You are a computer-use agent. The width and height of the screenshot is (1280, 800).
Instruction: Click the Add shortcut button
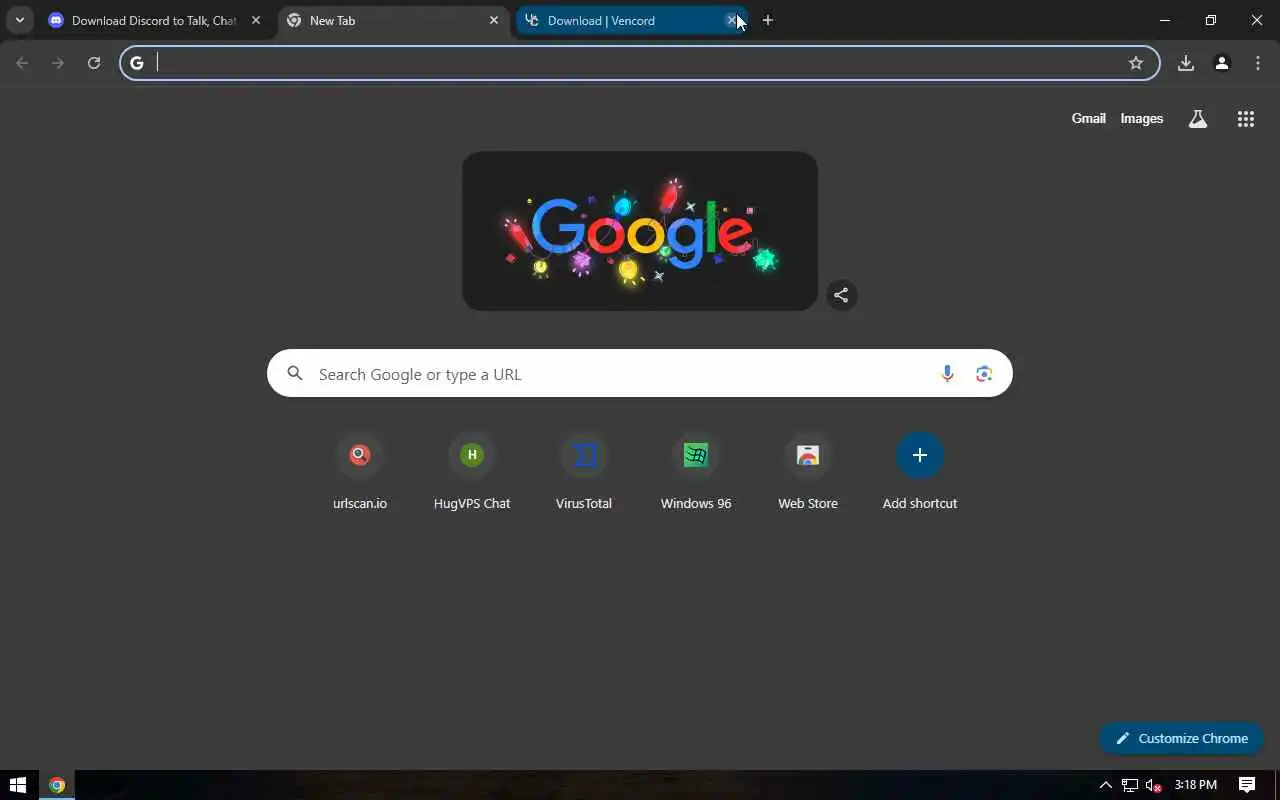tap(920, 472)
